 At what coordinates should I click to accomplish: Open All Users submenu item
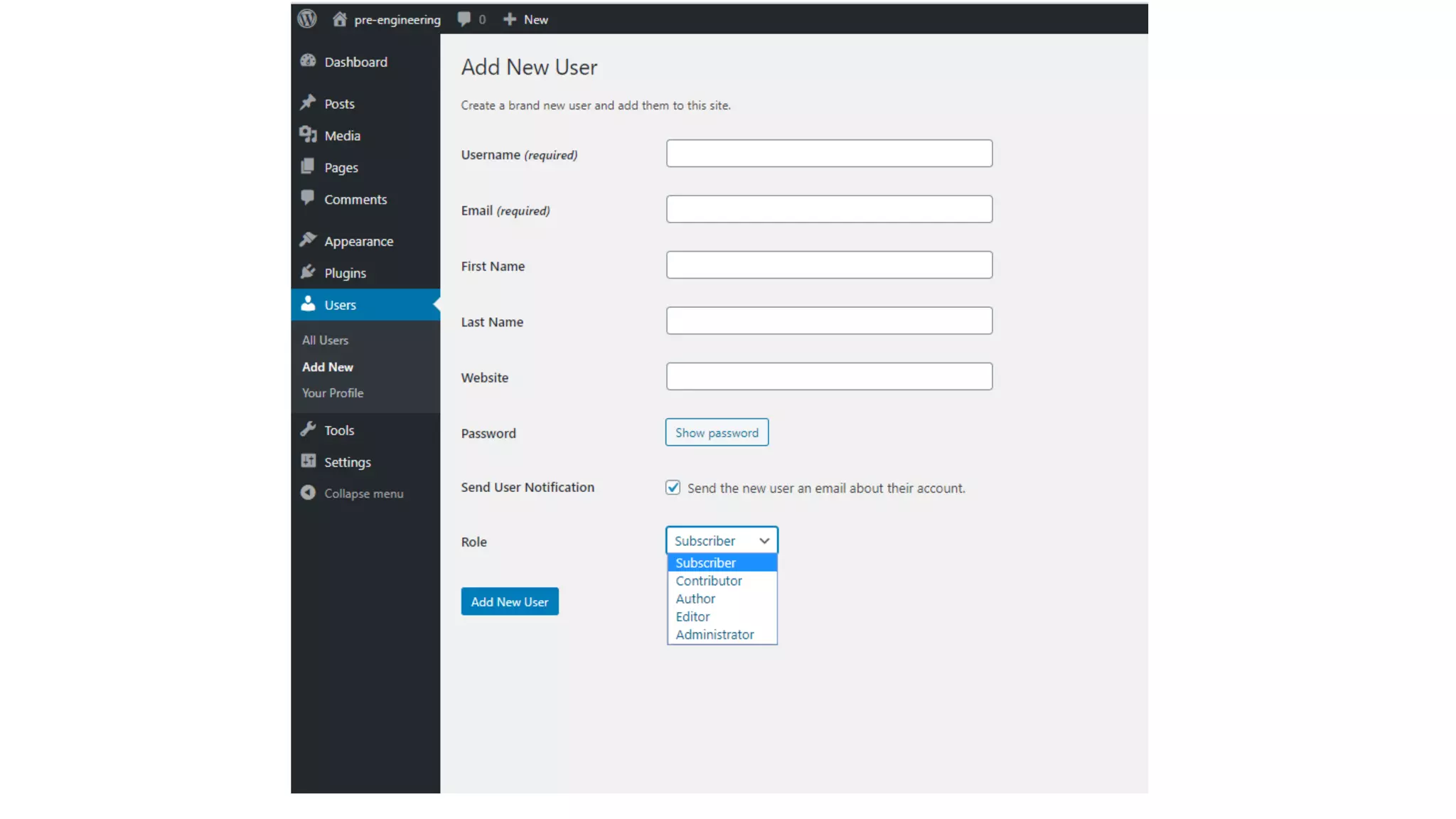pos(325,341)
